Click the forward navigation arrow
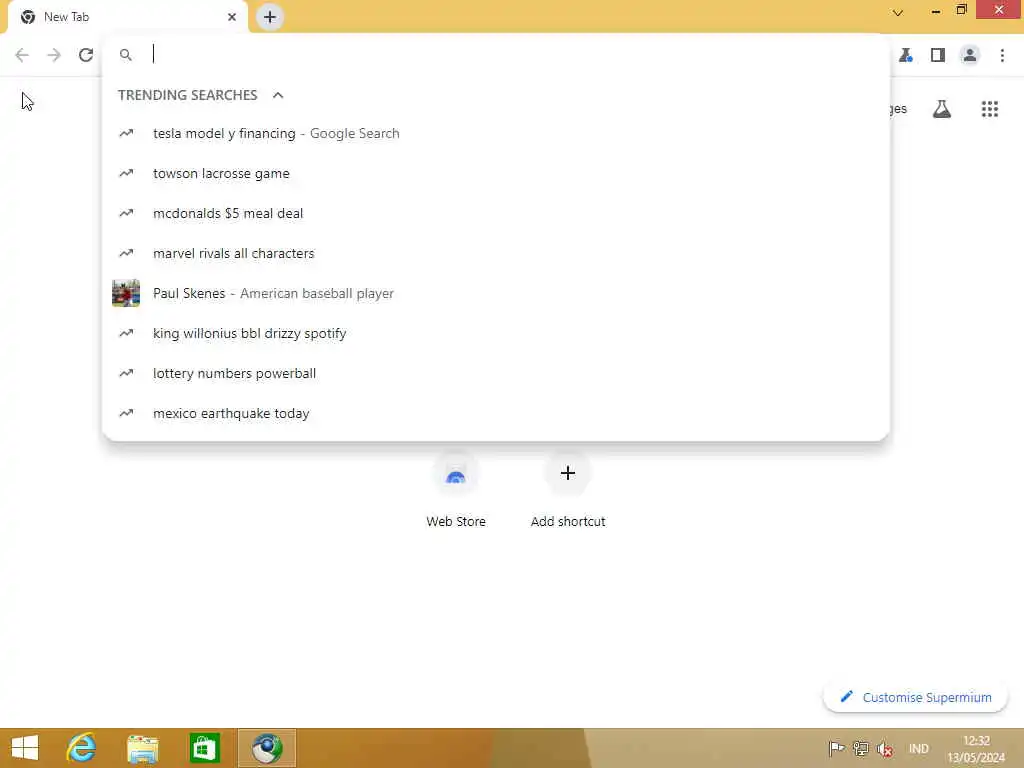This screenshot has height=768, width=1024. [x=54, y=55]
